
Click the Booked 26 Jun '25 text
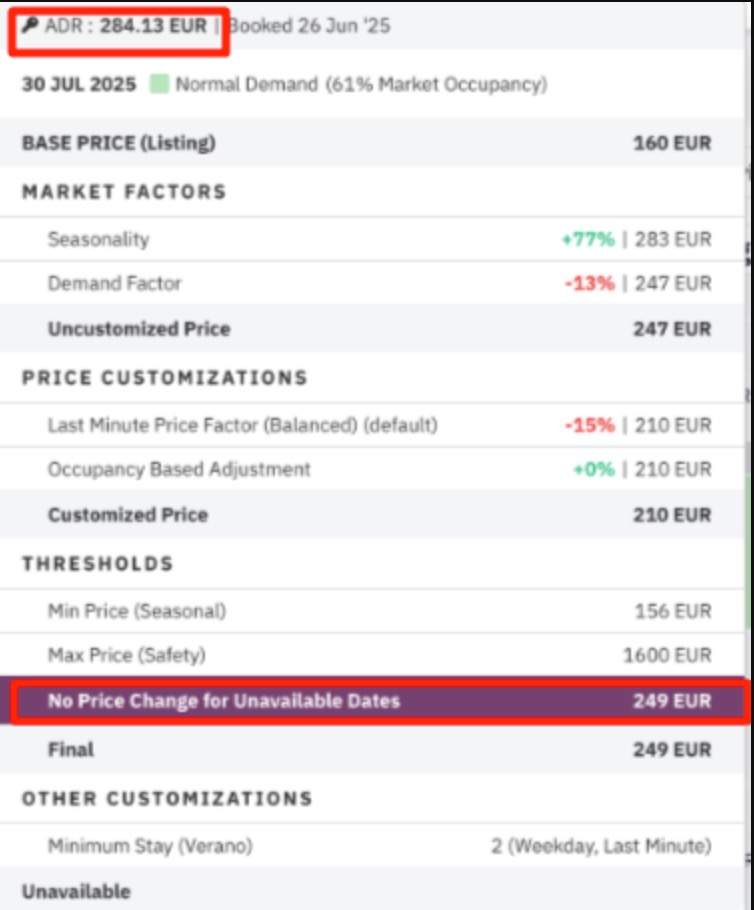point(309,26)
